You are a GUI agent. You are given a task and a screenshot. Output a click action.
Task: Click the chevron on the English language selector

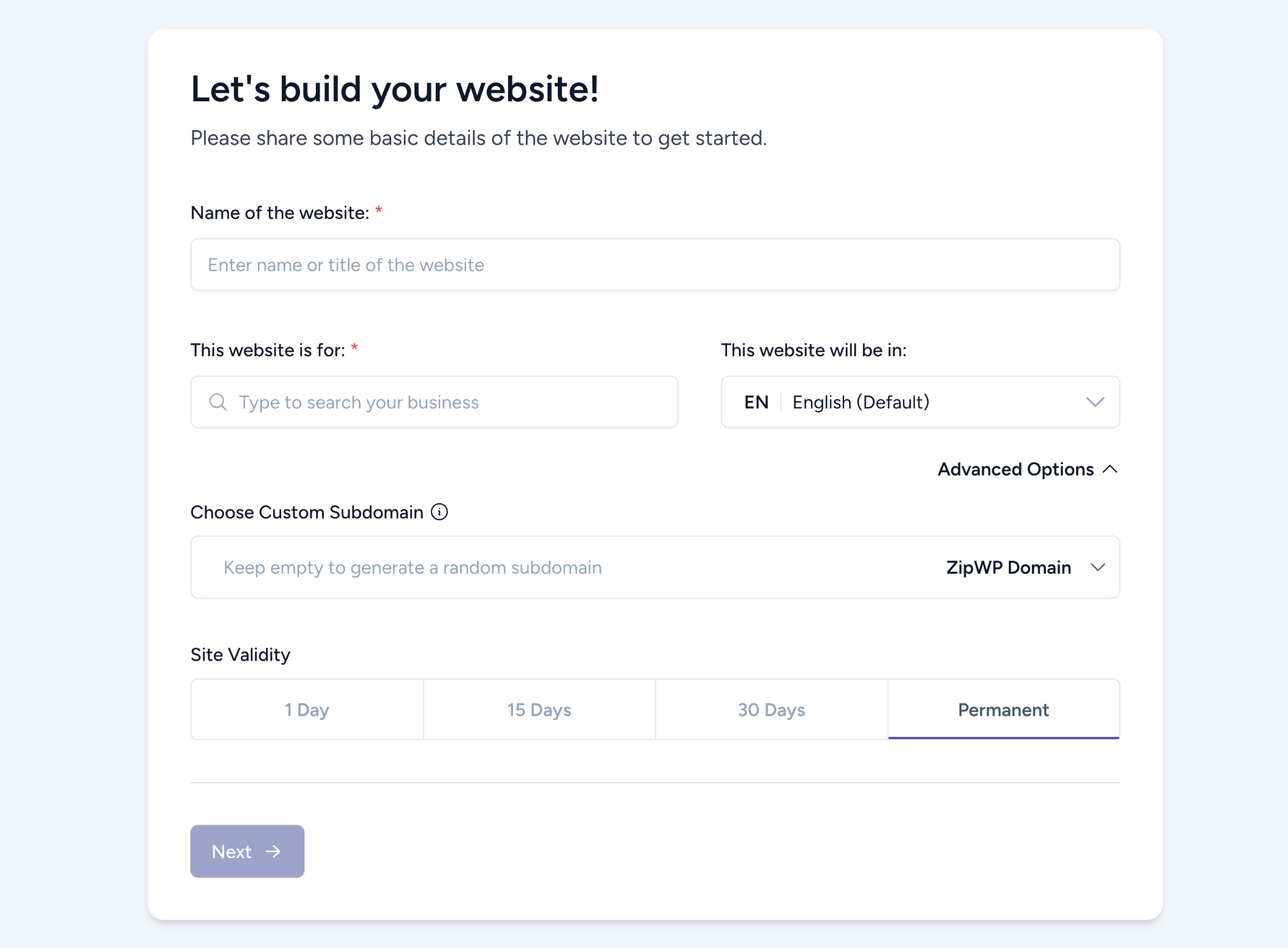tap(1095, 401)
